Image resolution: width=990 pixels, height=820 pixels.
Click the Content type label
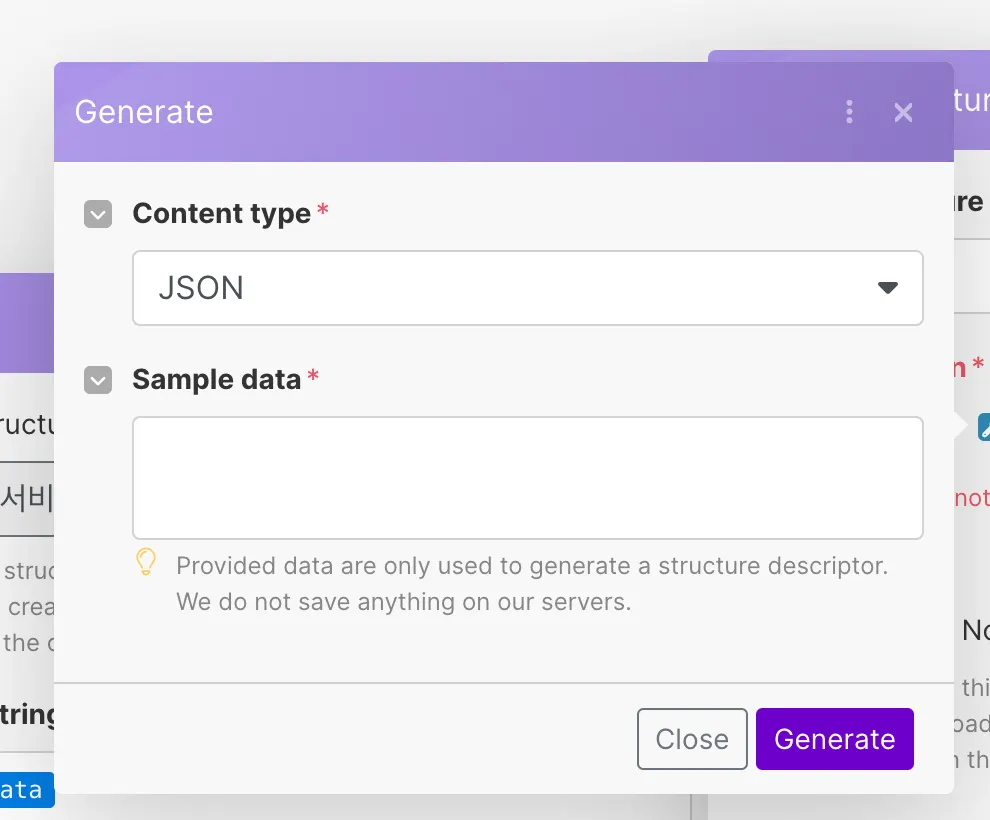coord(221,214)
